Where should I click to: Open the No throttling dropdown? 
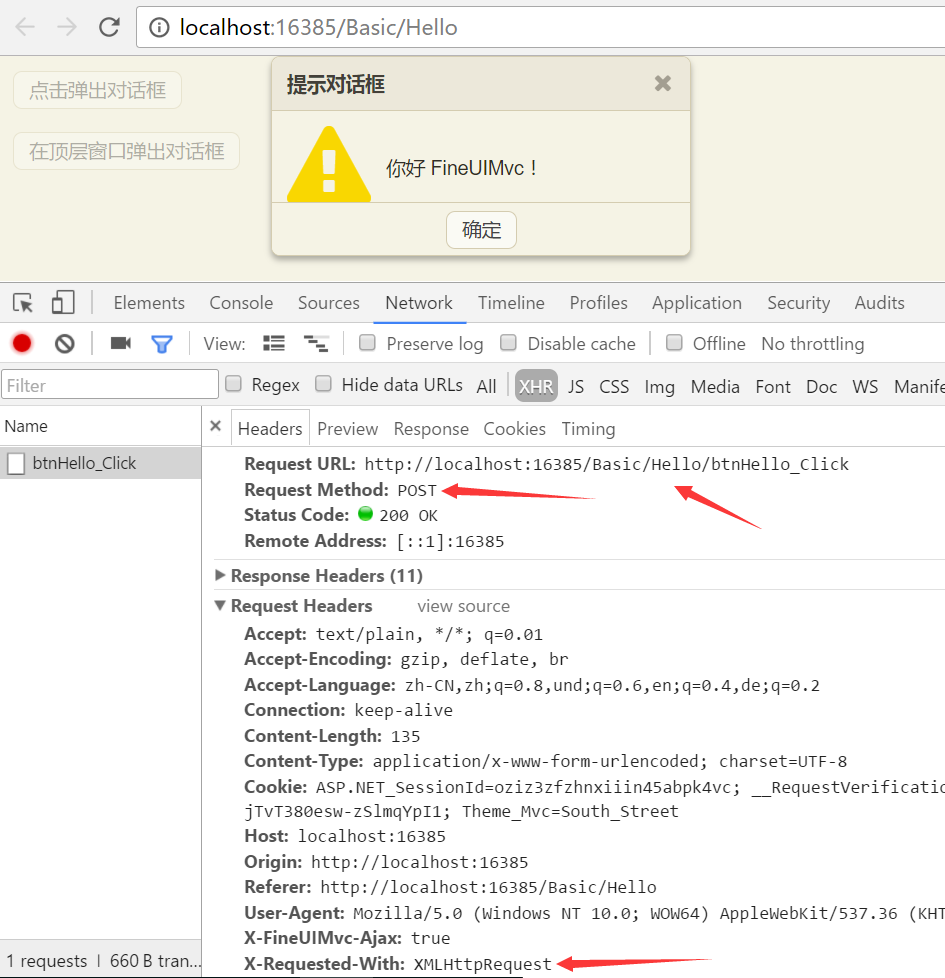click(813, 344)
